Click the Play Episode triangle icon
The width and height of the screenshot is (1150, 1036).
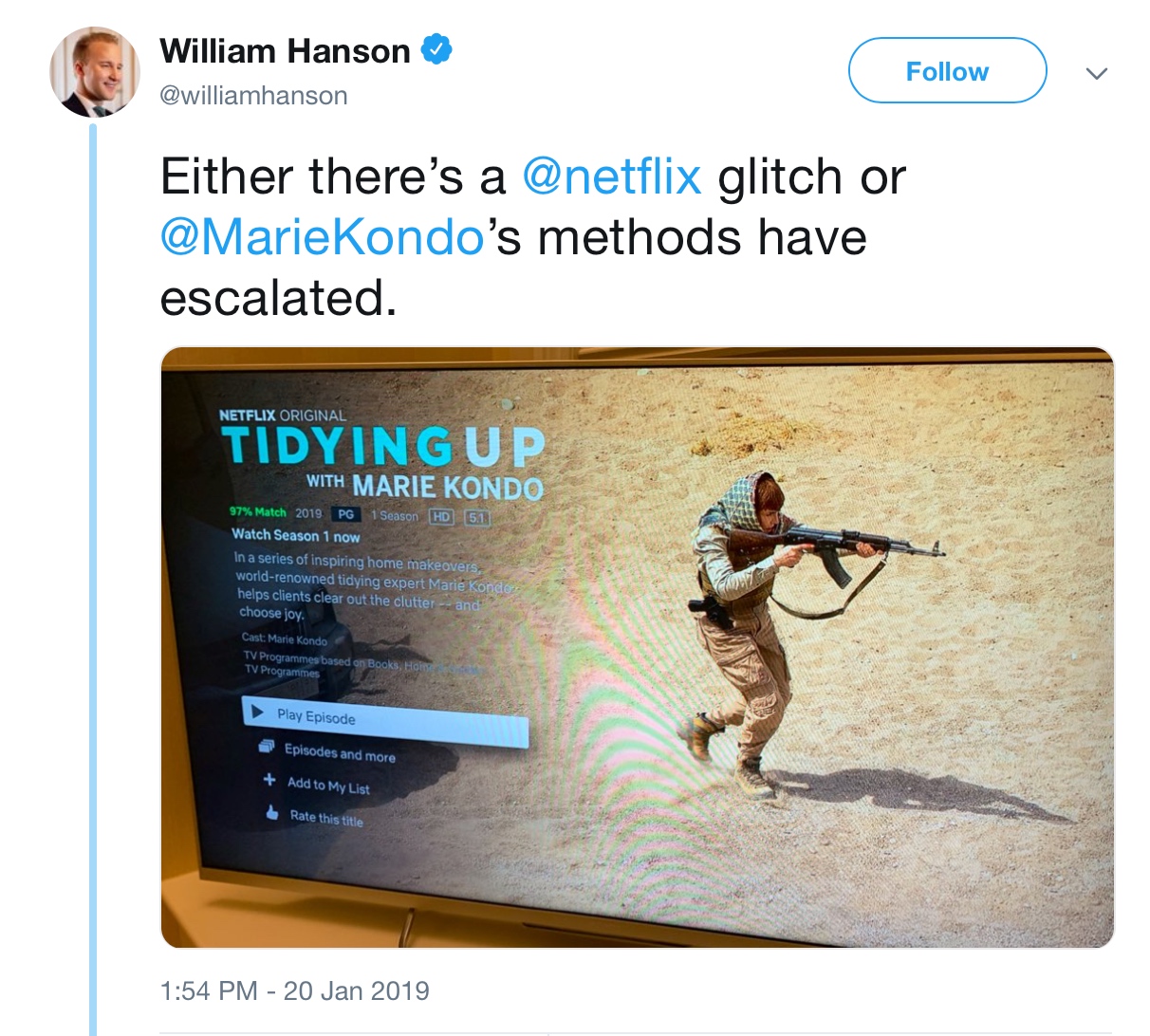257,711
